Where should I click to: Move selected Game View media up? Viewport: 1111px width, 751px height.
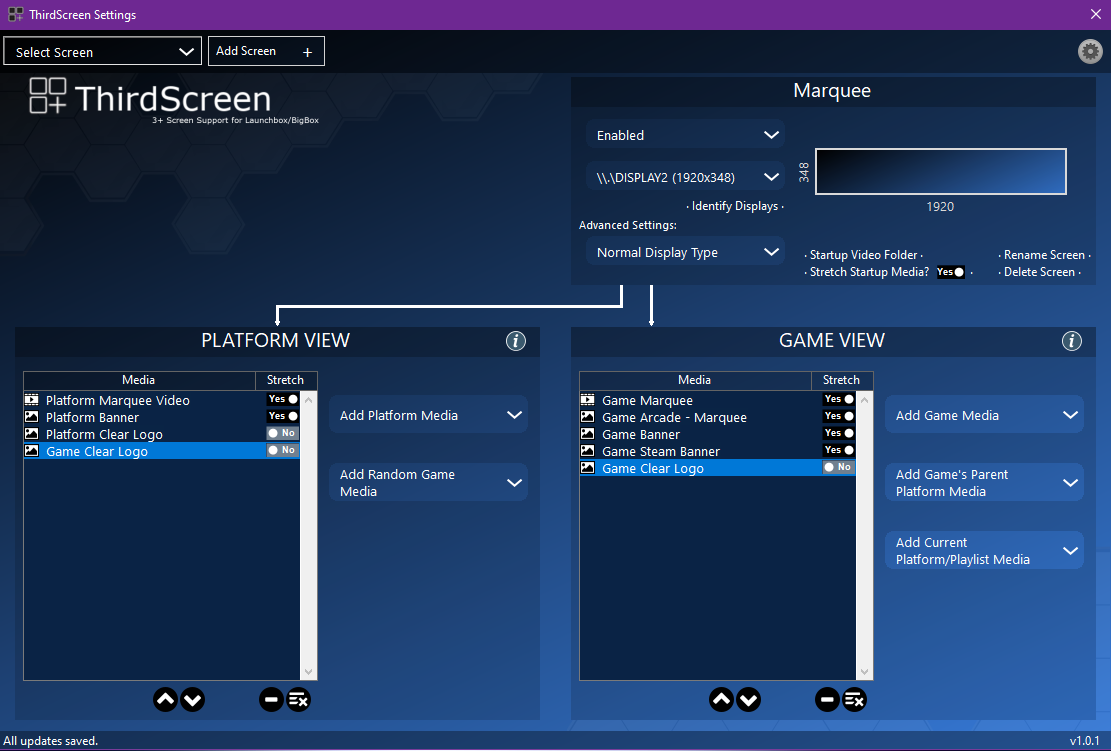[x=721, y=700]
